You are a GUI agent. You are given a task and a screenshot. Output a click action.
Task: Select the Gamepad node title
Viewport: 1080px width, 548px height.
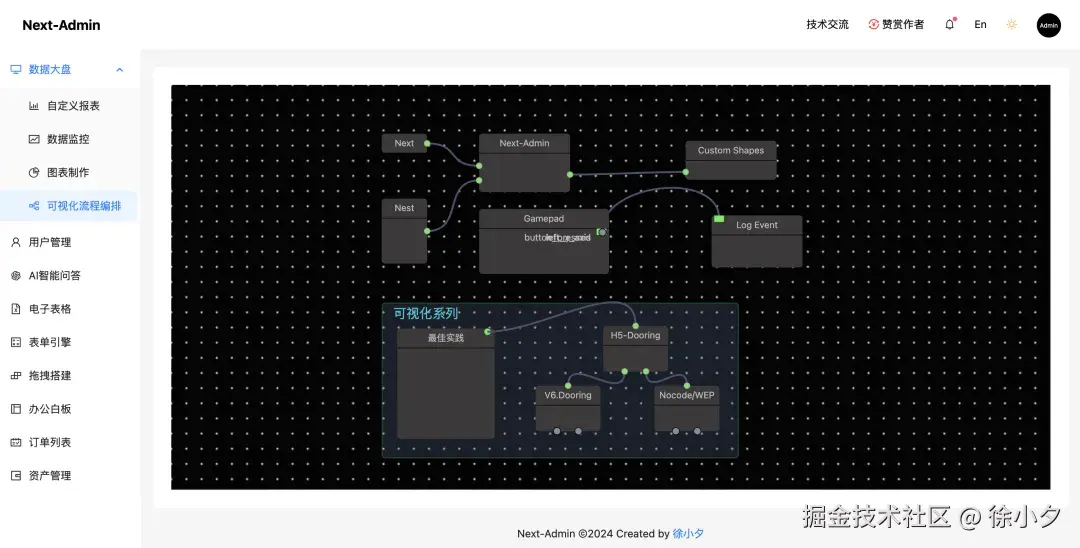pos(543,219)
